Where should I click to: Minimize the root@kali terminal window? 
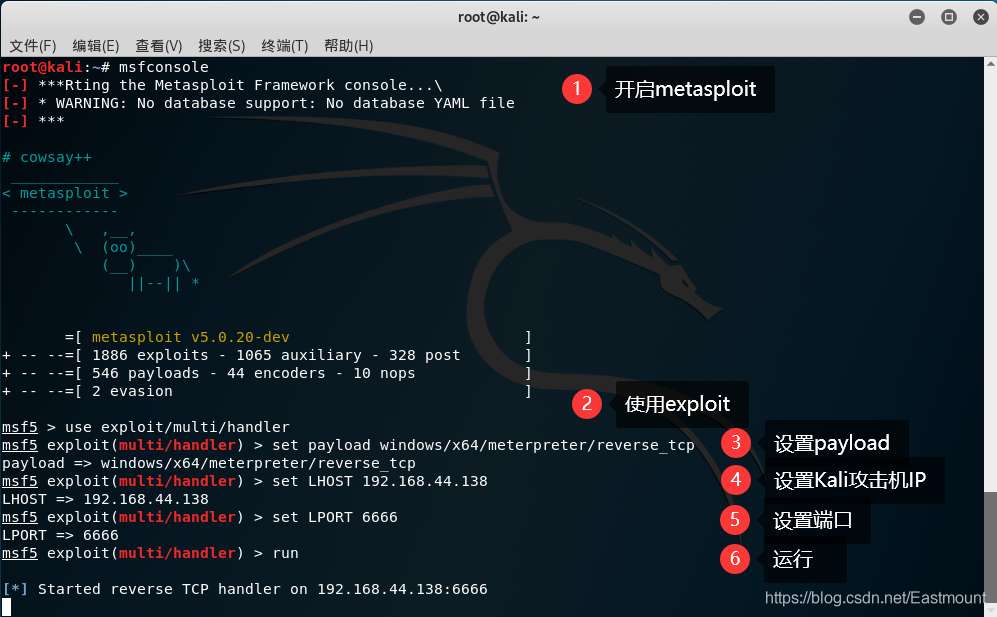917,17
